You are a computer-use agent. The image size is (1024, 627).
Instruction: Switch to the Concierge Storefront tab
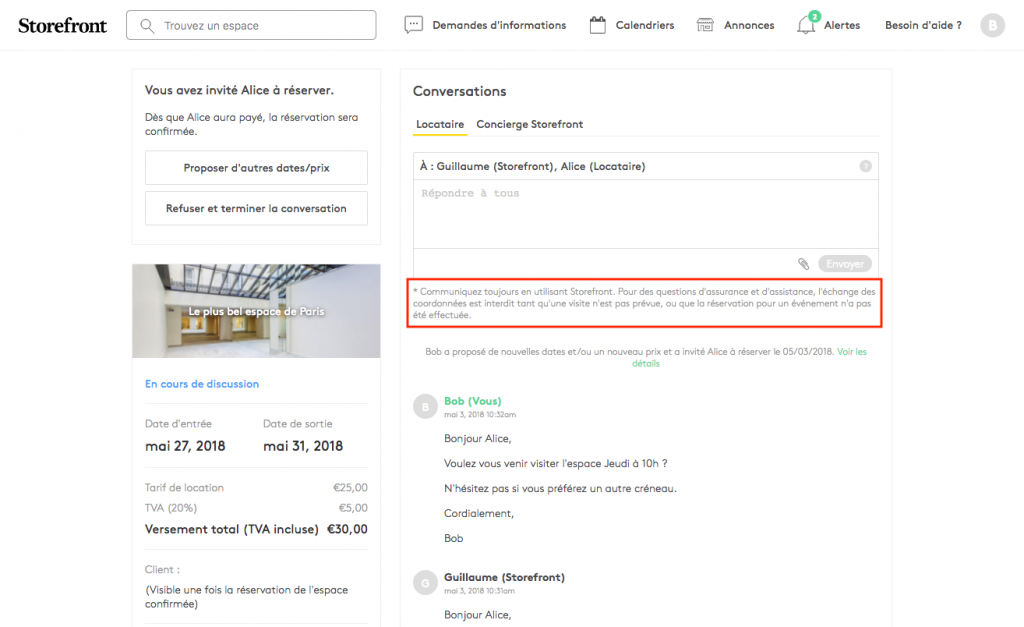click(x=529, y=125)
